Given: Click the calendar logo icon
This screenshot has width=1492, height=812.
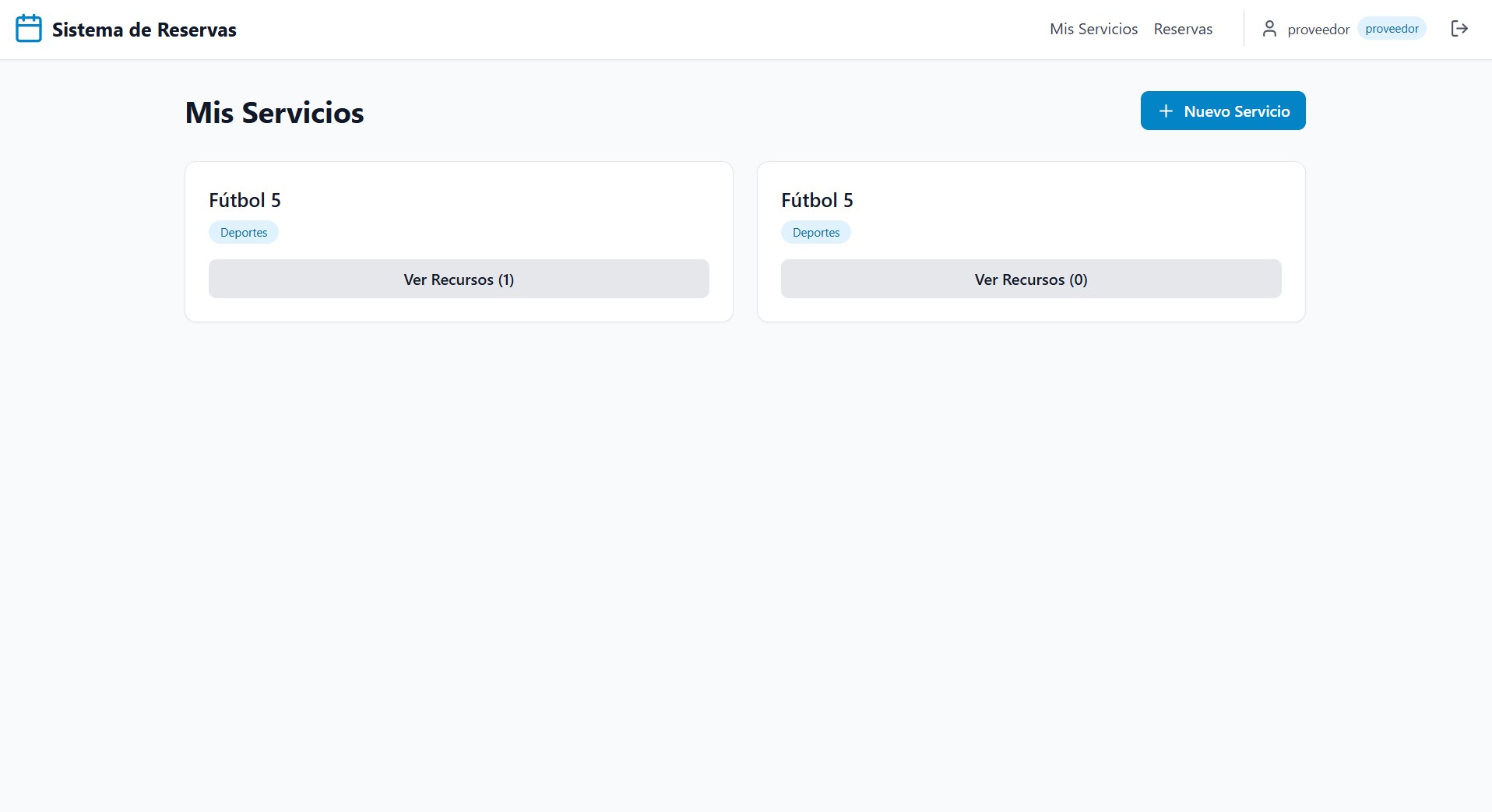Looking at the screenshot, I should click(x=29, y=29).
